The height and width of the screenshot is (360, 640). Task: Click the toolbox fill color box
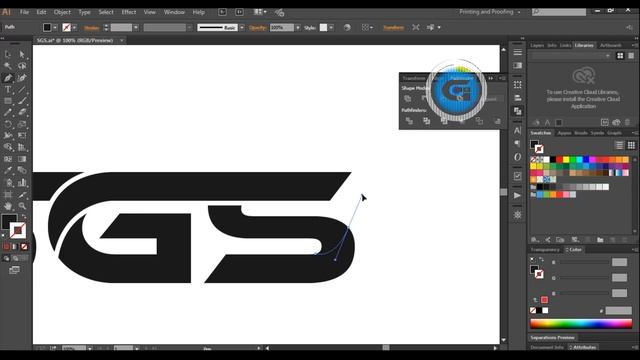click(9, 222)
